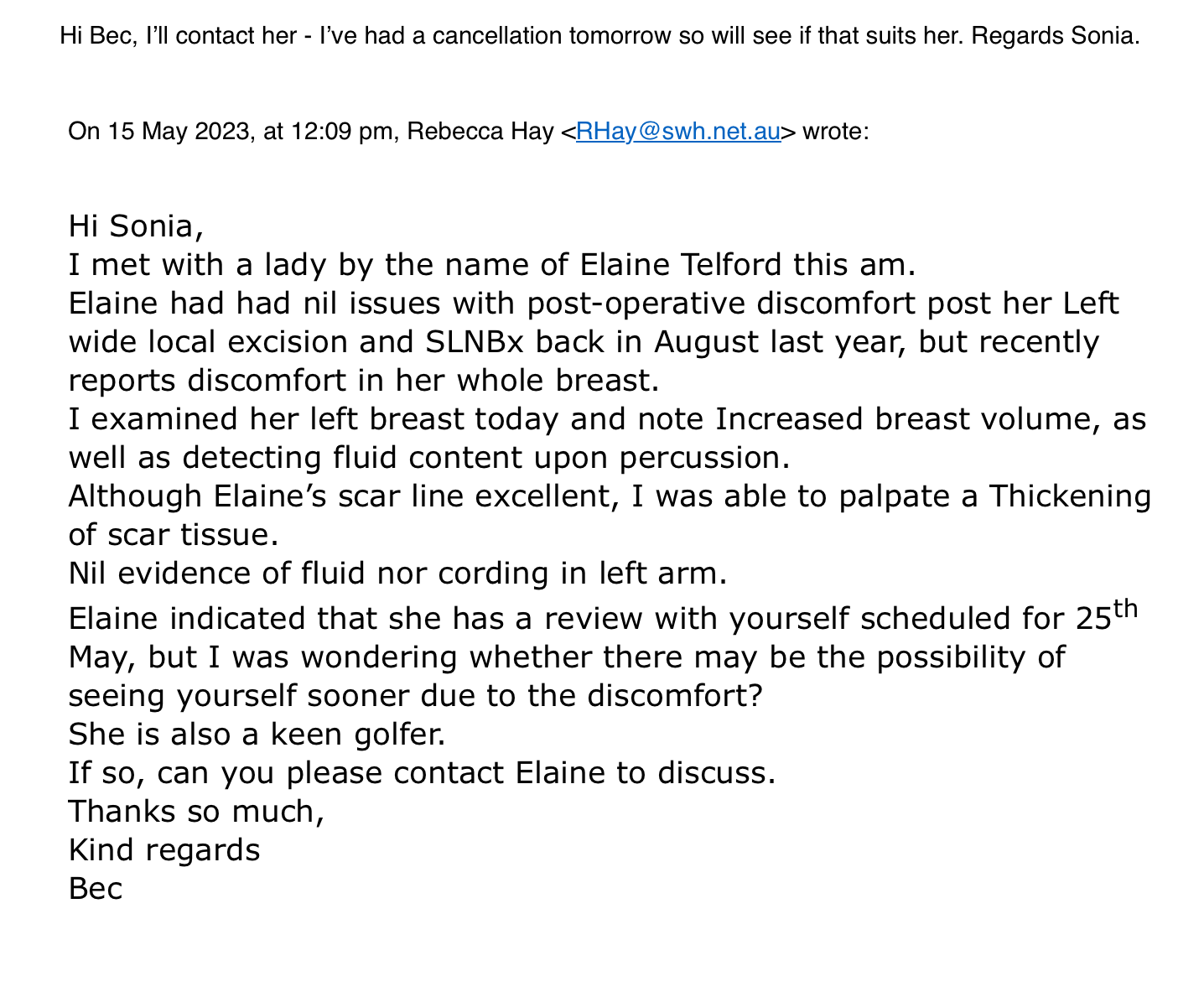Open the RHay@swh.net.au email link
This screenshot has width=1204, height=997.
(x=677, y=132)
